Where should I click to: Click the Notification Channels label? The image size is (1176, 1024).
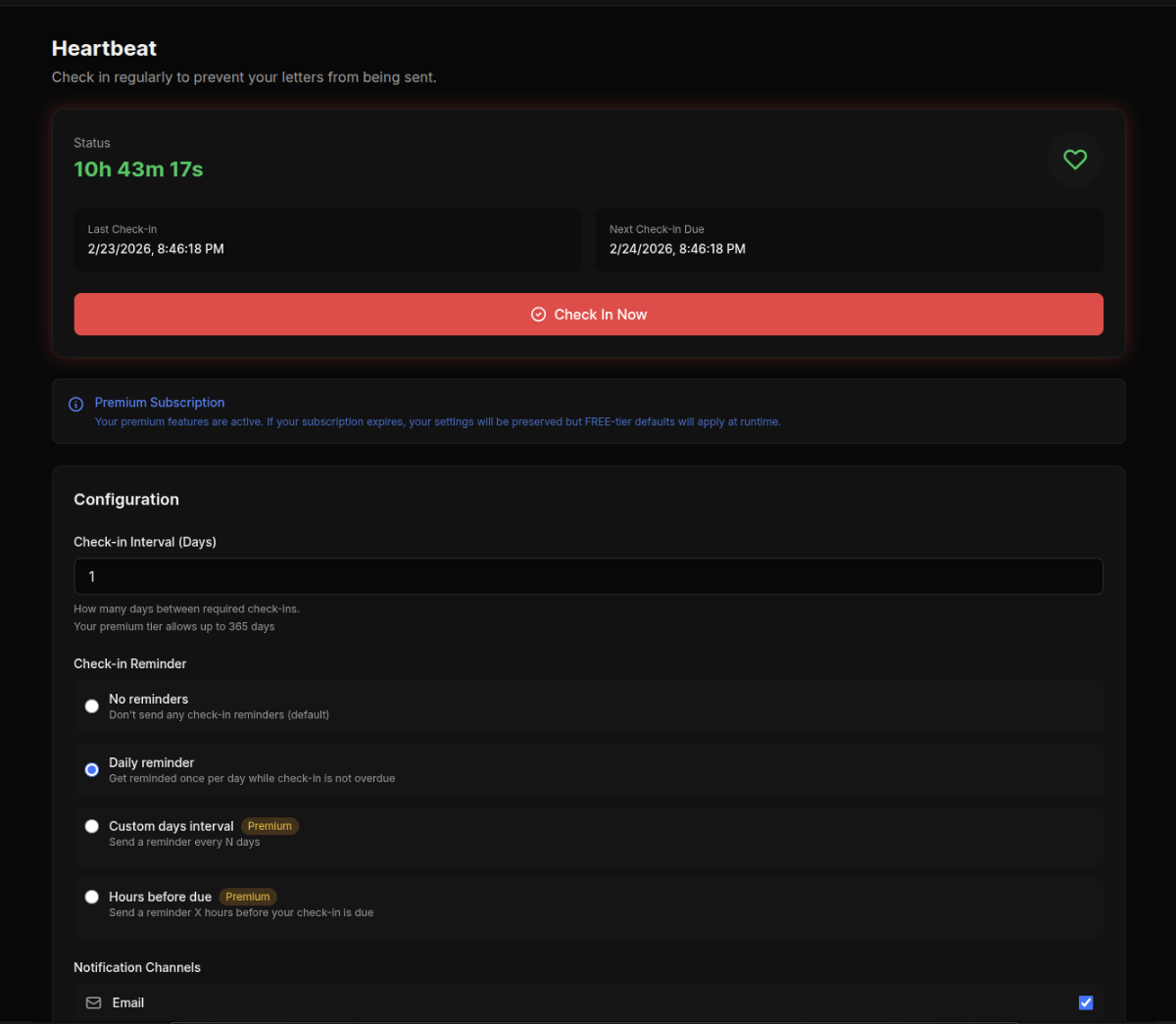coord(137,967)
